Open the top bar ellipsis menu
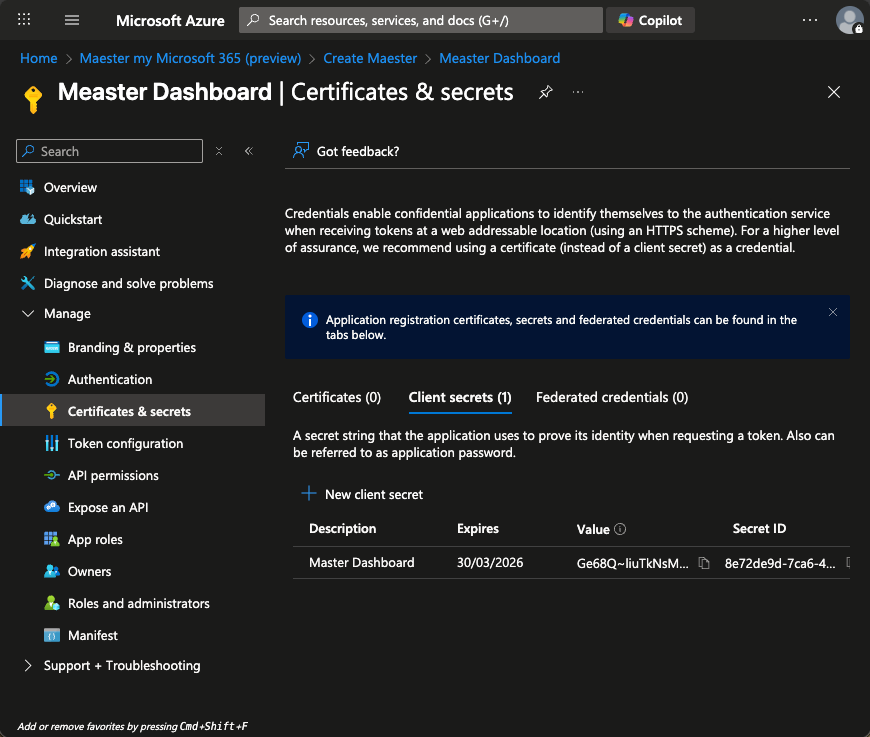This screenshot has width=870, height=737. [x=811, y=20]
